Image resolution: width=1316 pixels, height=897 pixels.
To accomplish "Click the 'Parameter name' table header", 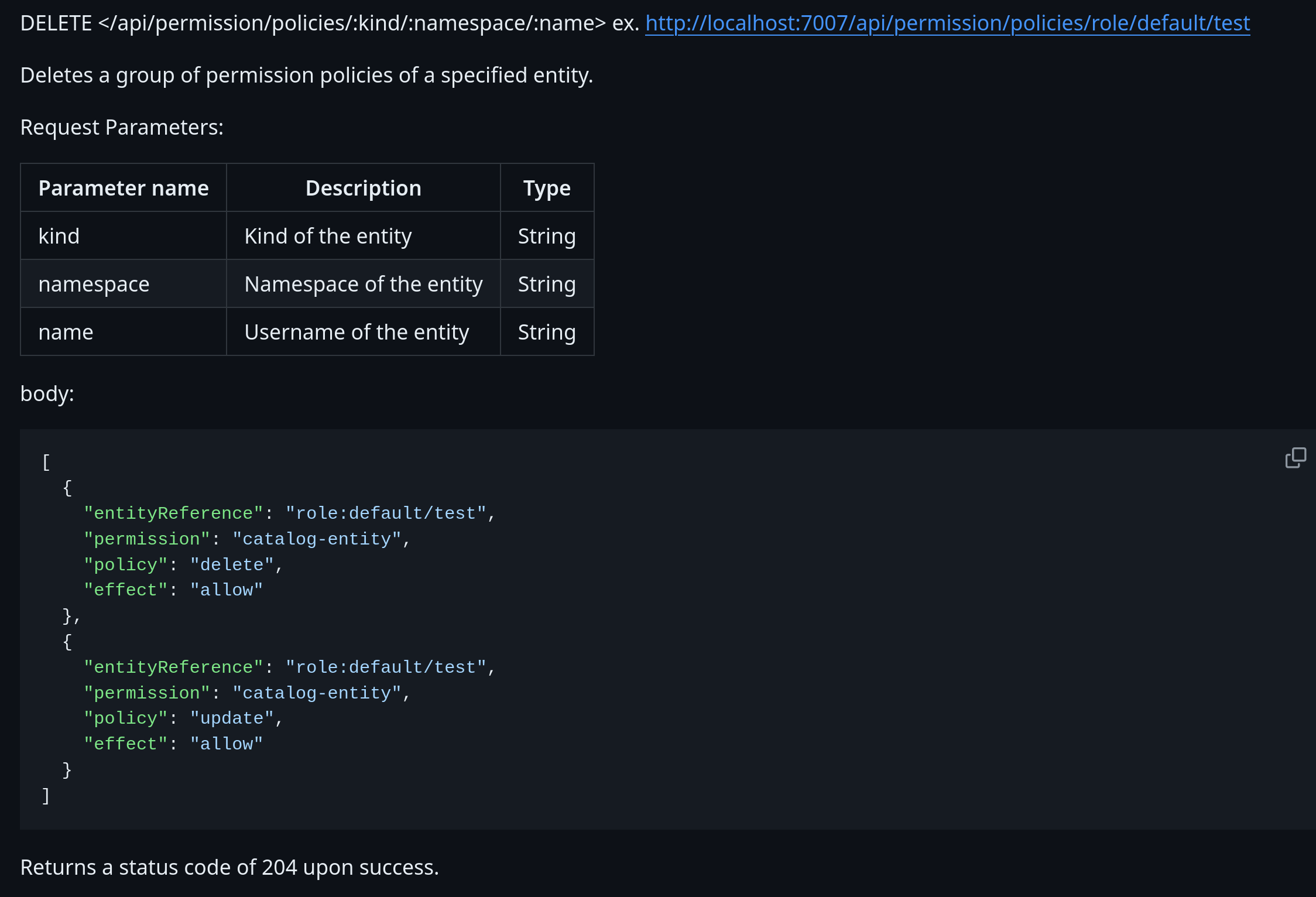I will [x=123, y=189].
